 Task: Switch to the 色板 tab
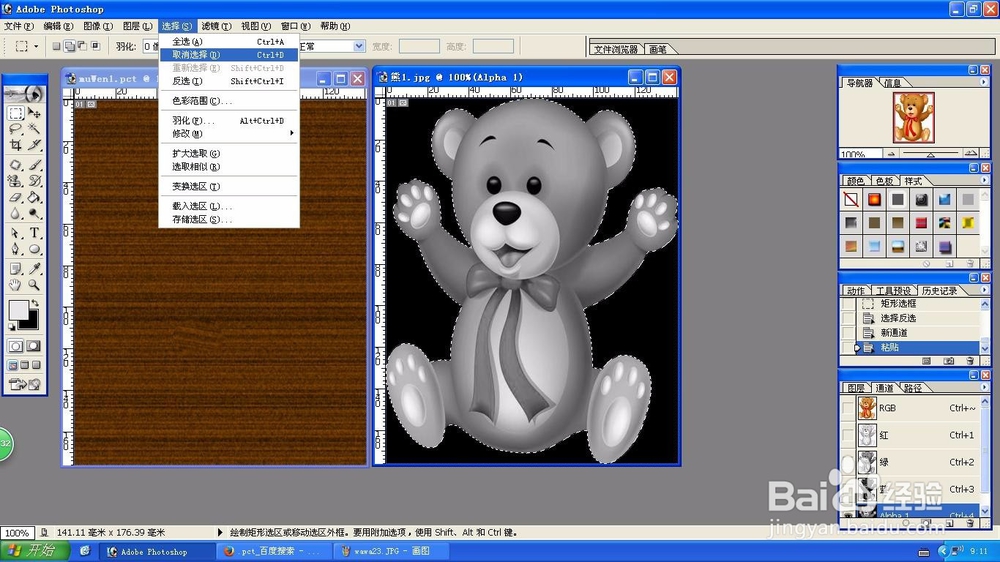[x=884, y=181]
